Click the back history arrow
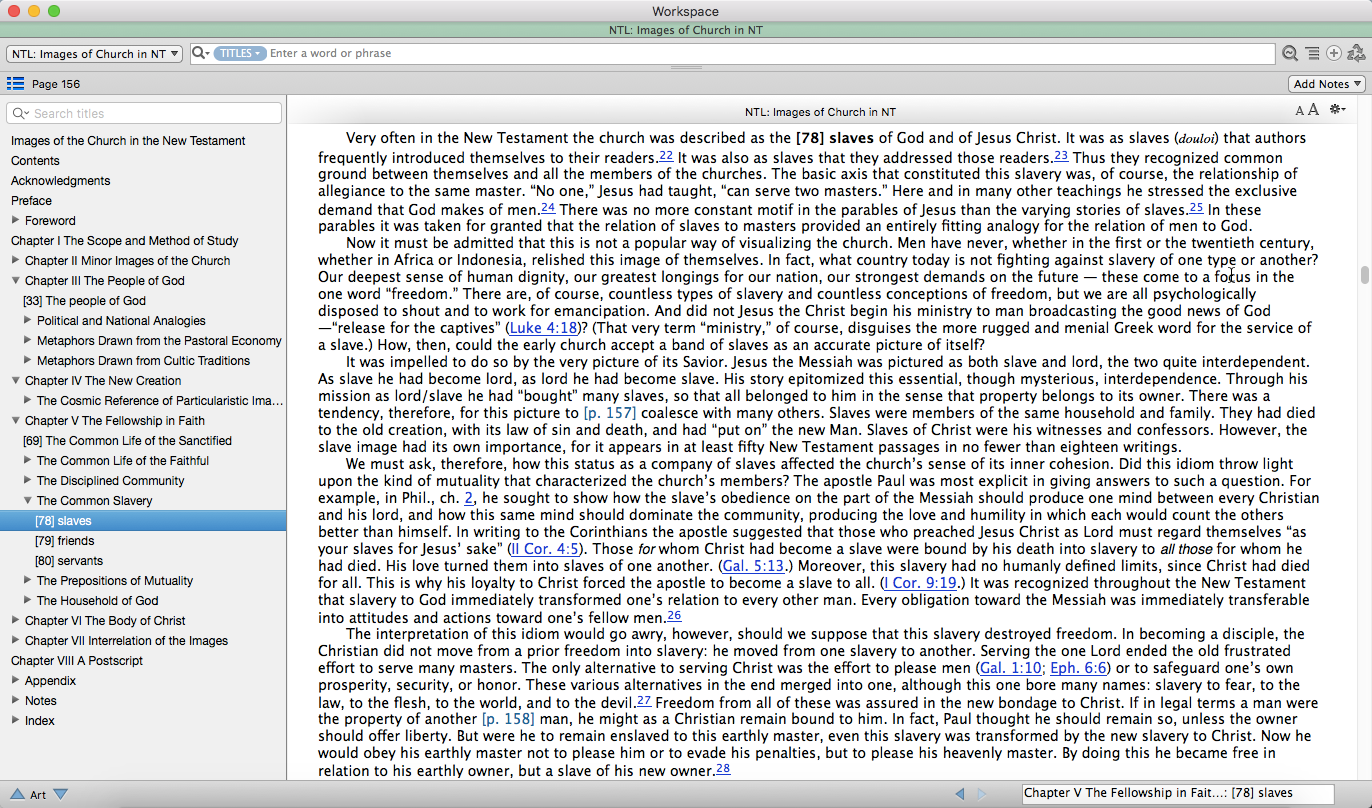The height and width of the screenshot is (808, 1372). point(959,794)
